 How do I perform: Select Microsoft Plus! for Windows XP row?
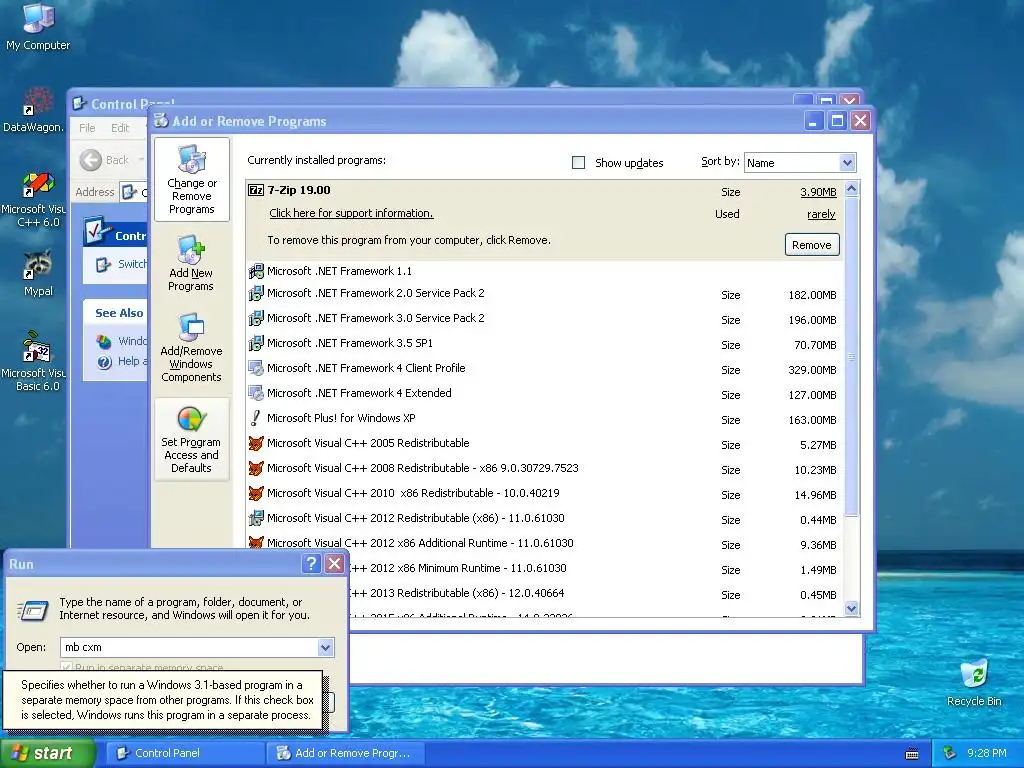pyautogui.click(x=544, y=419)
